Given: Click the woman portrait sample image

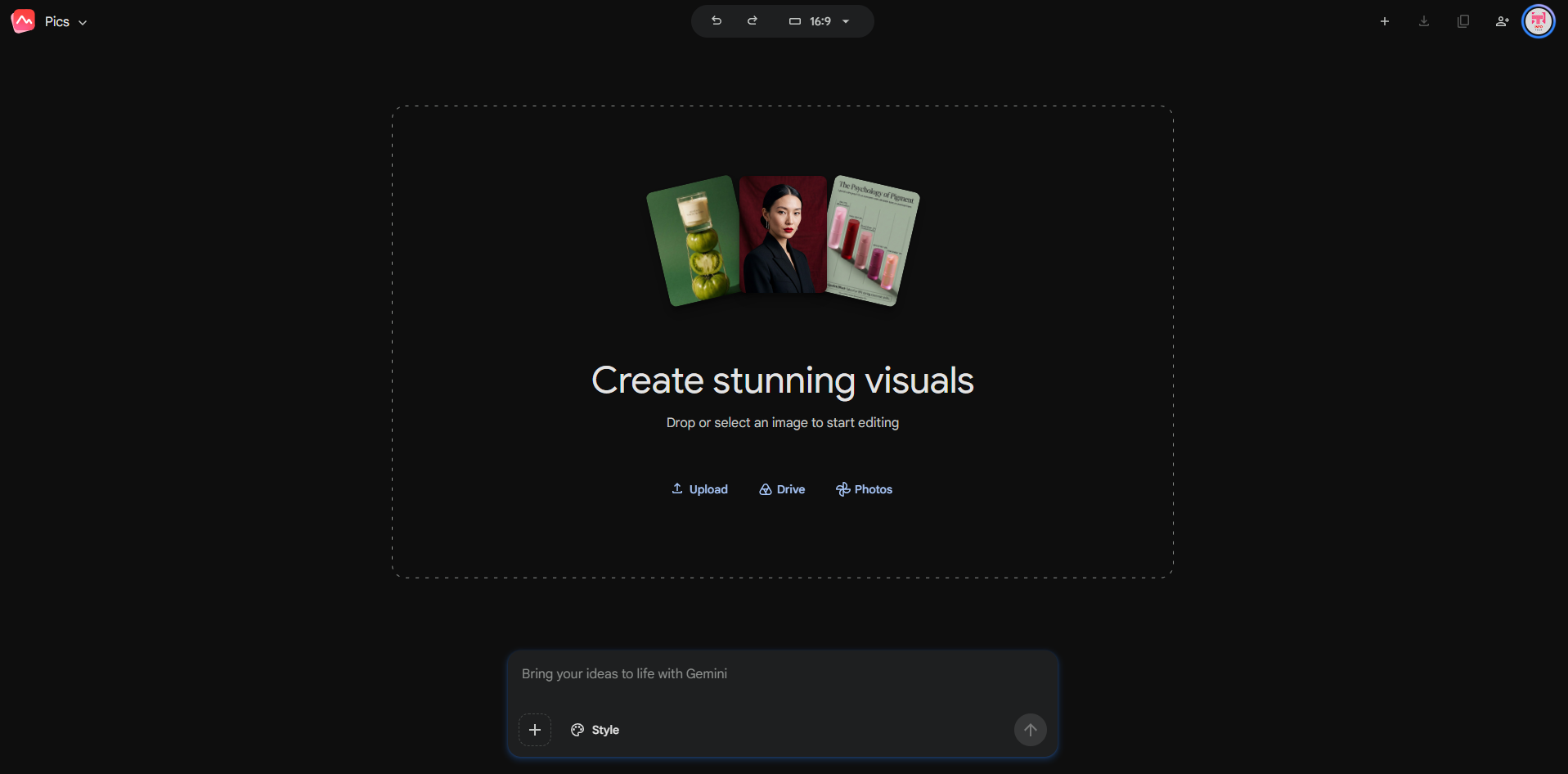Looking at the screenshot, I should click(x=783, y=235).
